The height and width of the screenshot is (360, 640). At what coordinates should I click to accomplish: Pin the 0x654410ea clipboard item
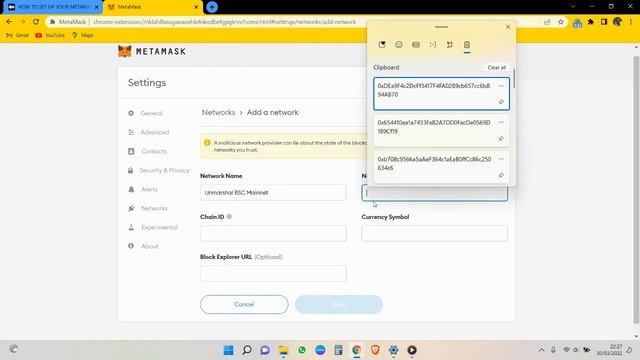tap(501, 139)
